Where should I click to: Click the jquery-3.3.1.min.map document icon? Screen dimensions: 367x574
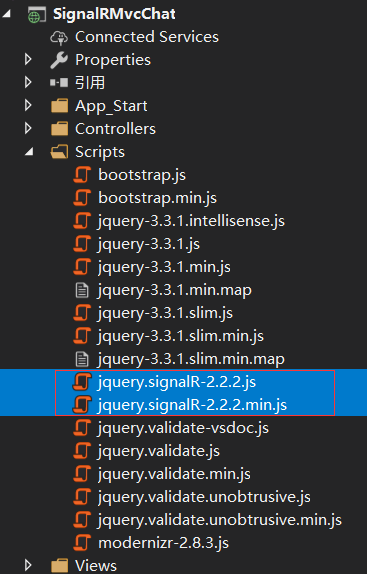[x=82, y=290]
